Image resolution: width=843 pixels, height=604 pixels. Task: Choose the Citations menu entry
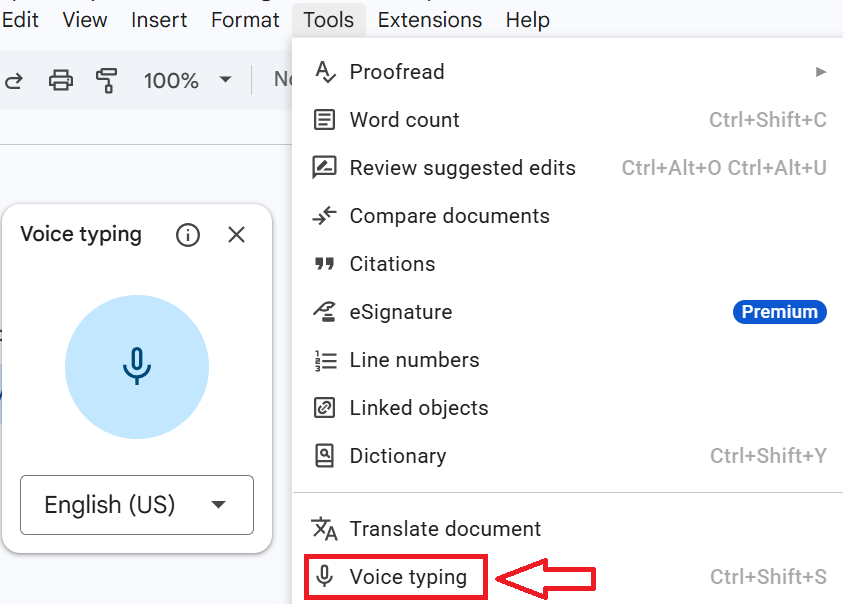(569, 264)
